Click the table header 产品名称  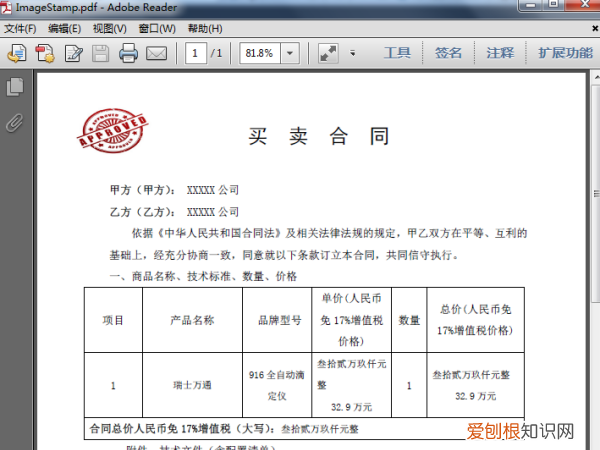click(192, 320)
